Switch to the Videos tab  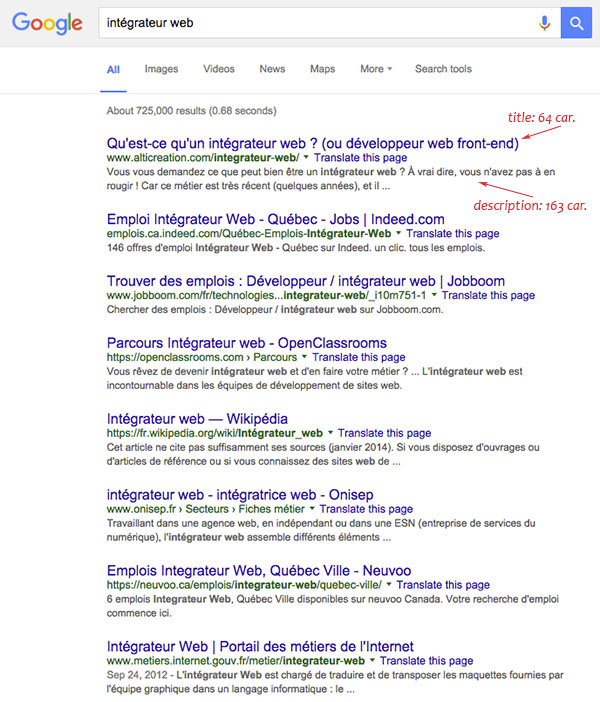pos(219,69)
